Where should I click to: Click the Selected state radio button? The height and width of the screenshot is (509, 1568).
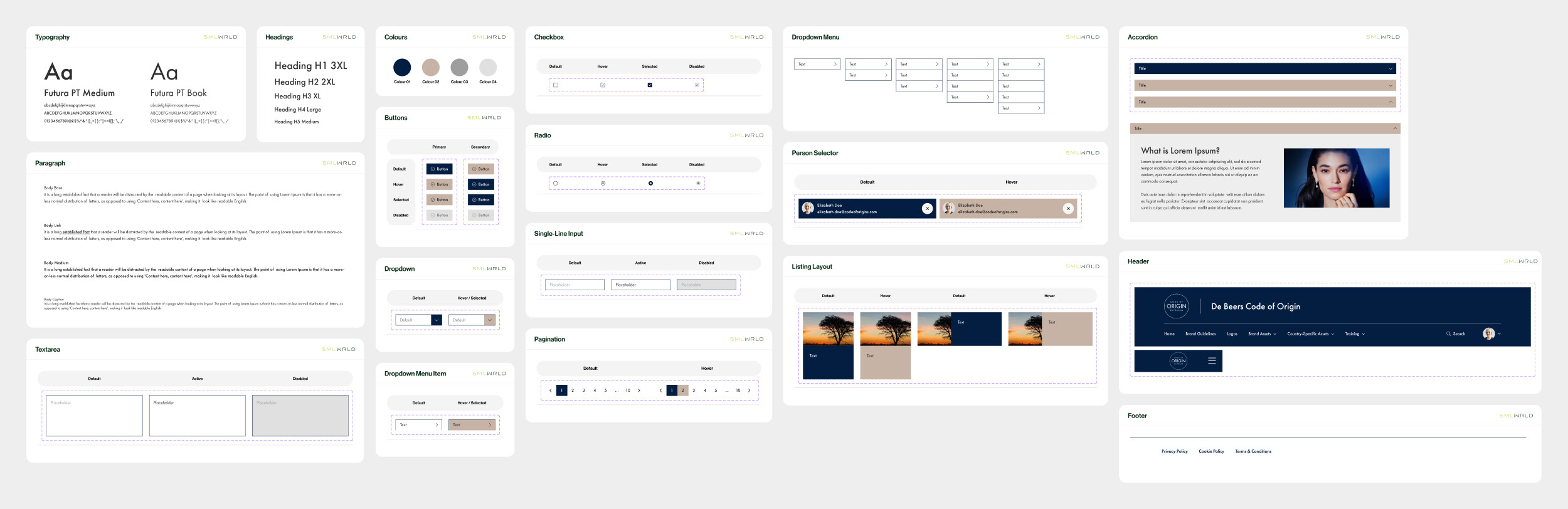point(650,184)
